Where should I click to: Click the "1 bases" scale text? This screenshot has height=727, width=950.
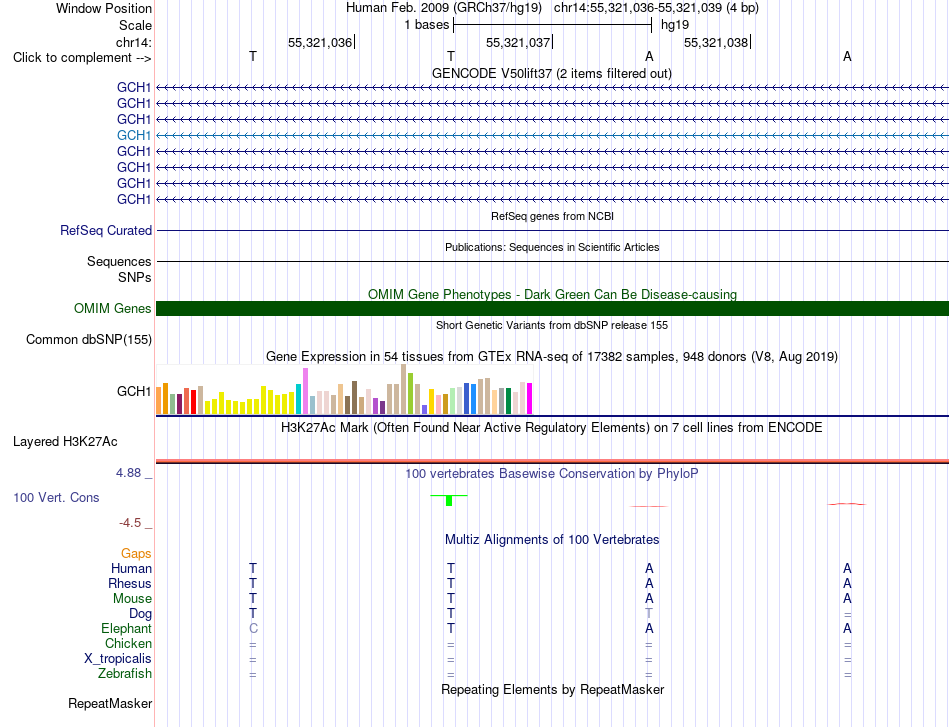coord(427,25)
